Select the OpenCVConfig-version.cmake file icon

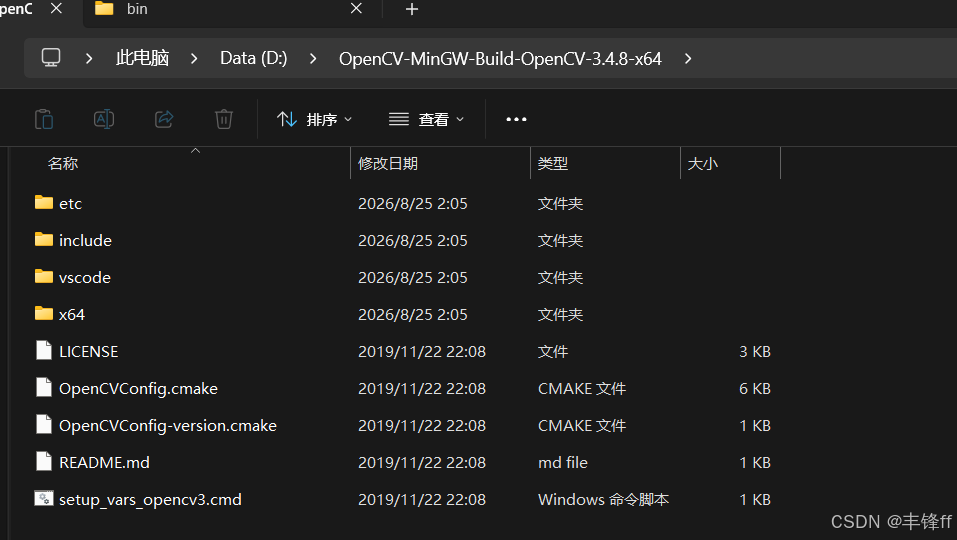tap(44, 424)
